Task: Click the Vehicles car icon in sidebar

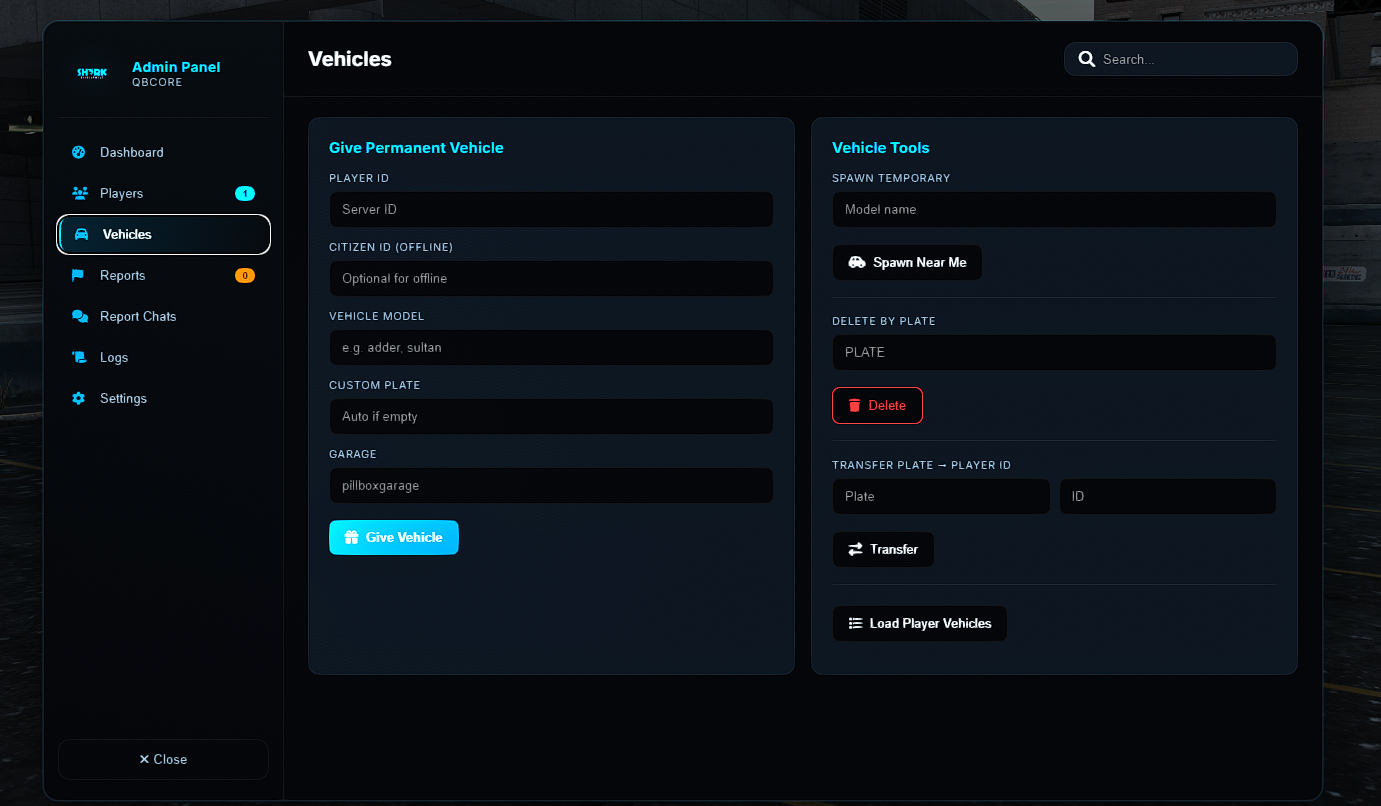Action: 82,234
